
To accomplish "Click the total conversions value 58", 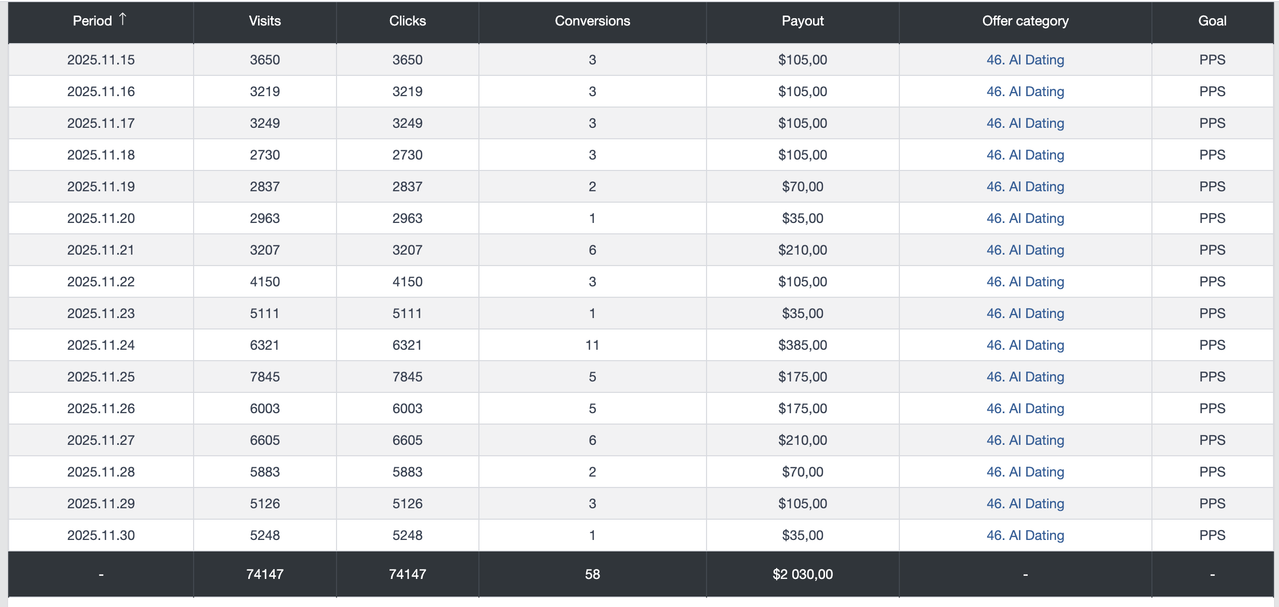I will pos(592,574).
